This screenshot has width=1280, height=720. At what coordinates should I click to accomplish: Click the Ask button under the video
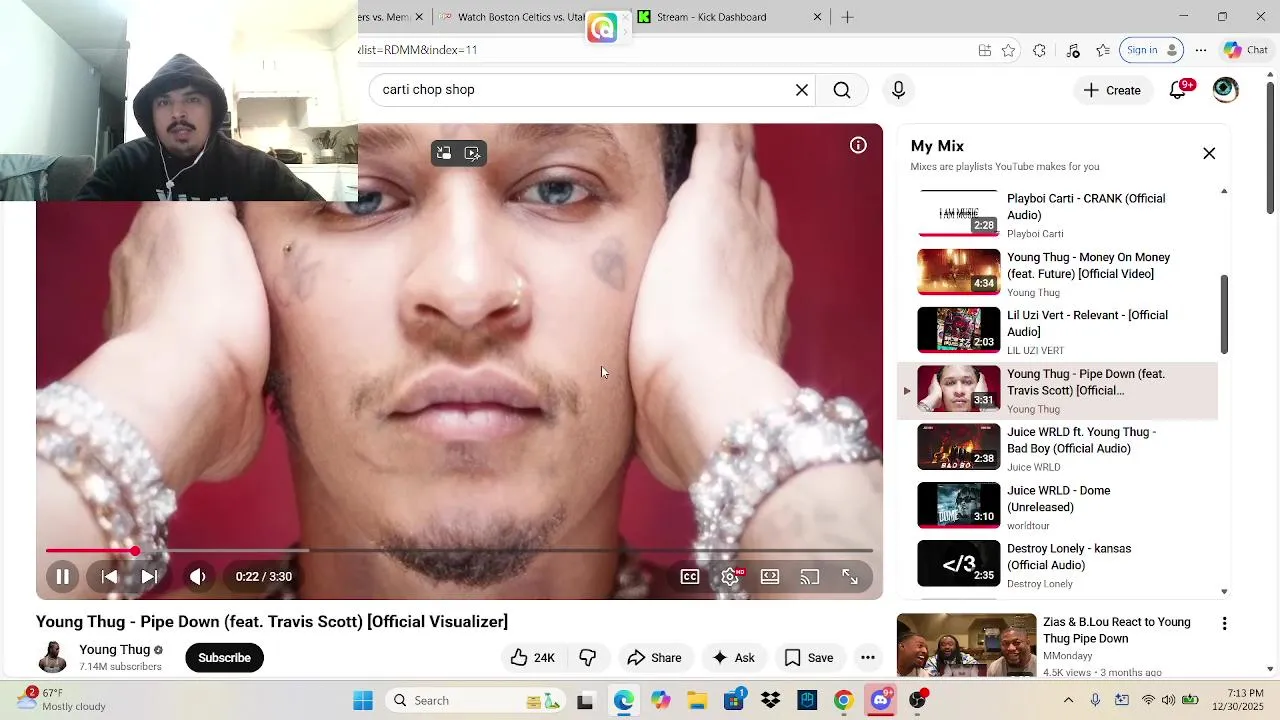tap(733, 658)
